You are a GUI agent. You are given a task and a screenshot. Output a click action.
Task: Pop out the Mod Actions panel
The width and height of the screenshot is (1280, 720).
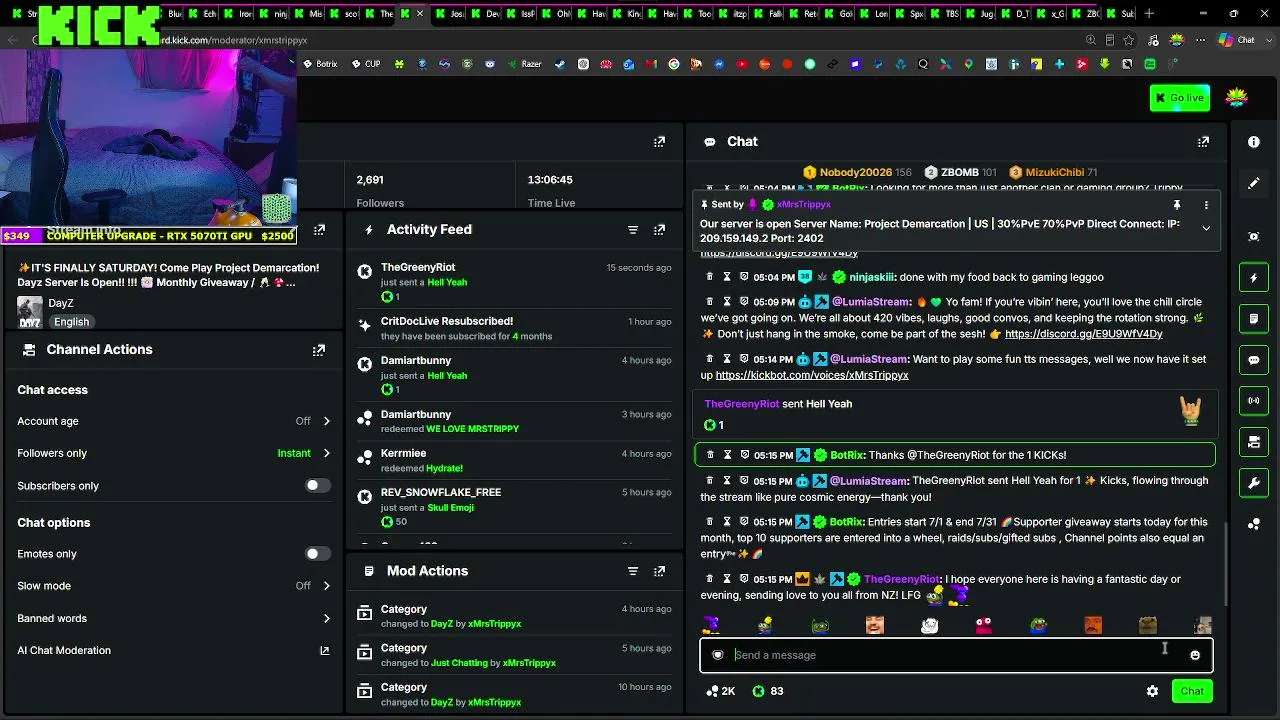click(659, 571)
